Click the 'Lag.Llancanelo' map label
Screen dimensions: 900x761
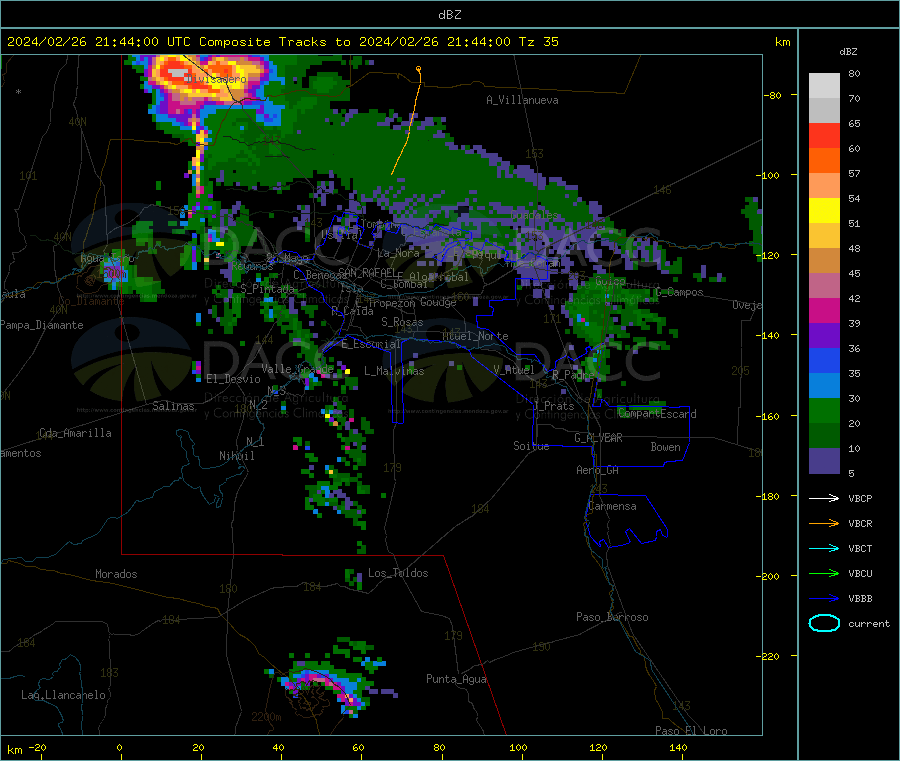point(63,695)
